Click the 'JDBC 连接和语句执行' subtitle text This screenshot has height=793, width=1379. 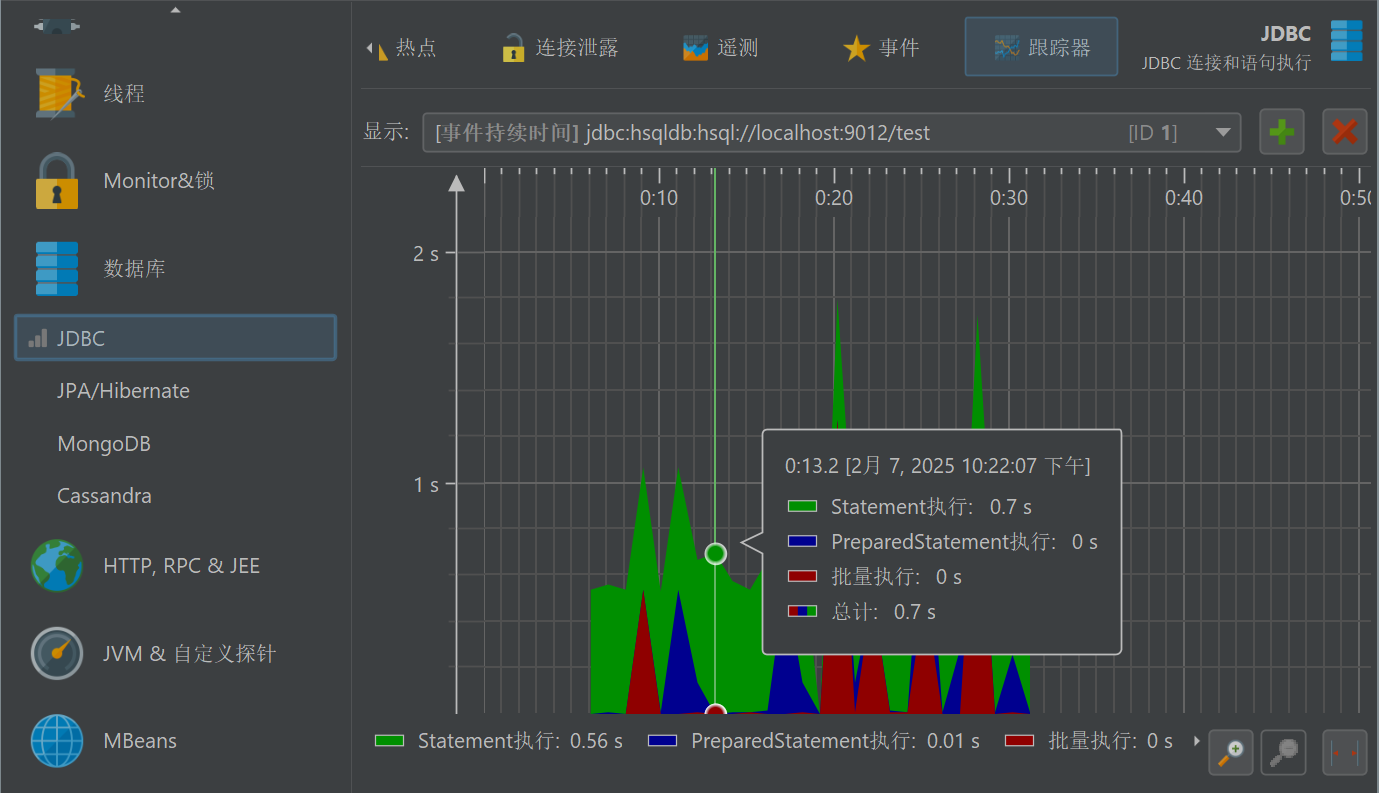point(1226,63)
